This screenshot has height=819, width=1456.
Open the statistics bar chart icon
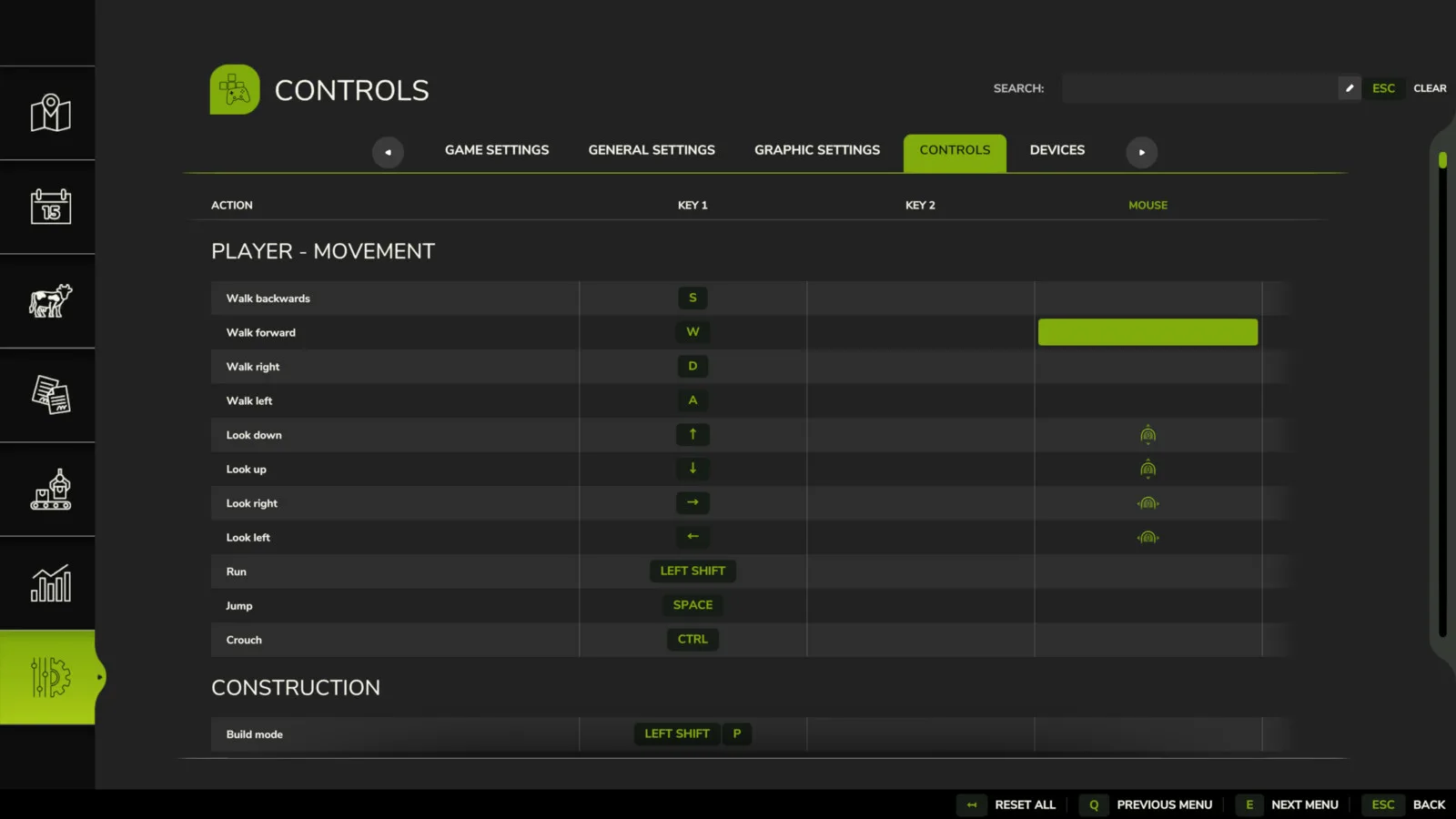click(x=50, y=583)
